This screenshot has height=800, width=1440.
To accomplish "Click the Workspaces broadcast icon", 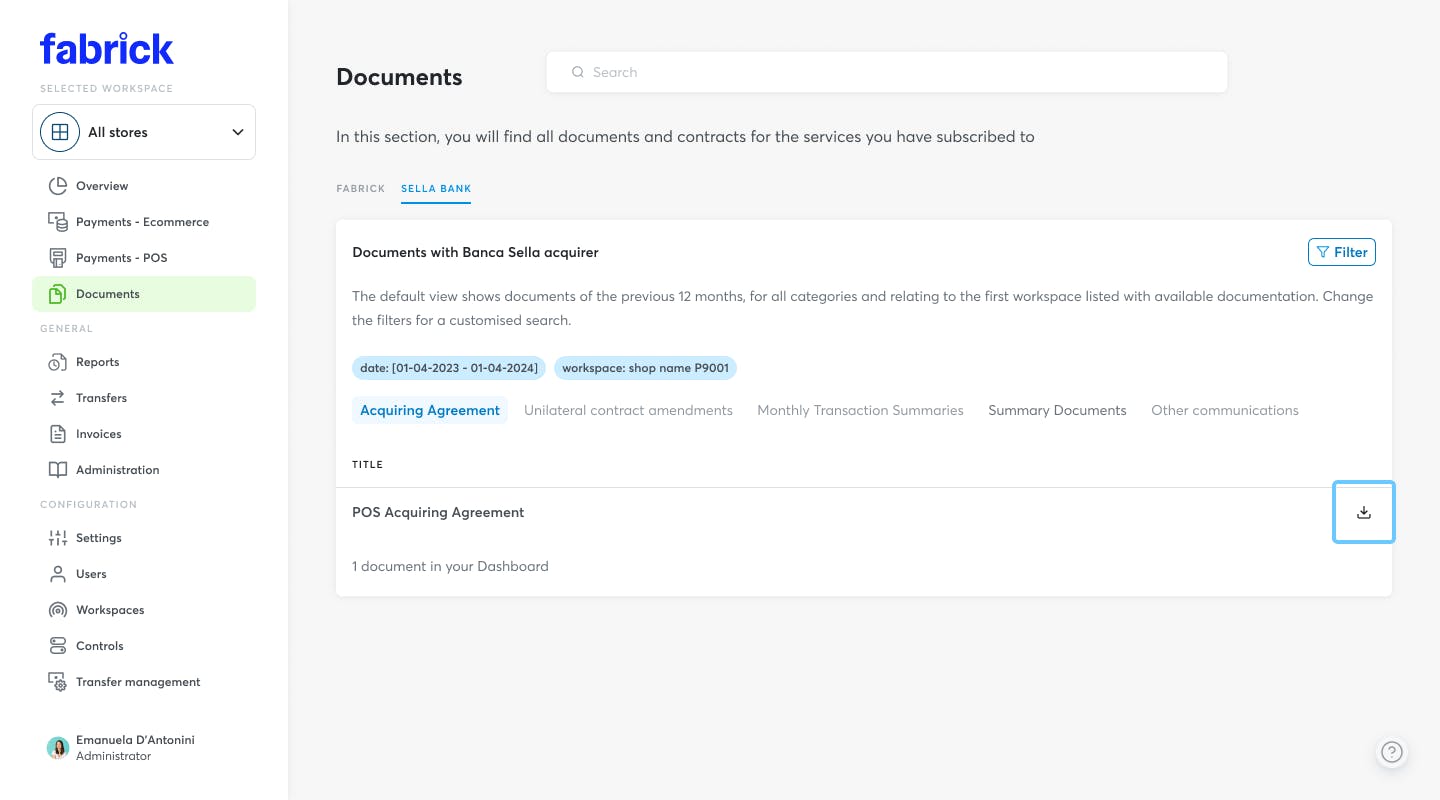I will (x=58, y=610).
